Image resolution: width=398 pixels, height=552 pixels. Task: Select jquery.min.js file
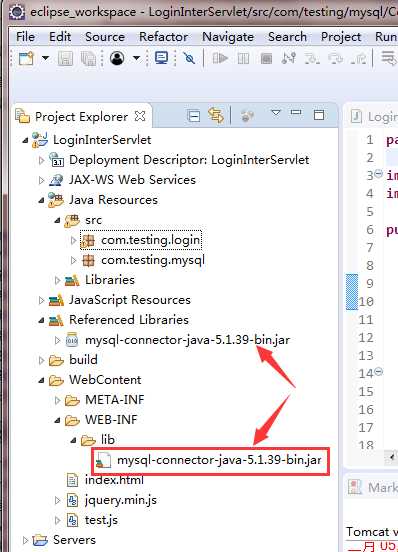pyautogui.click(x=121, y=500)
